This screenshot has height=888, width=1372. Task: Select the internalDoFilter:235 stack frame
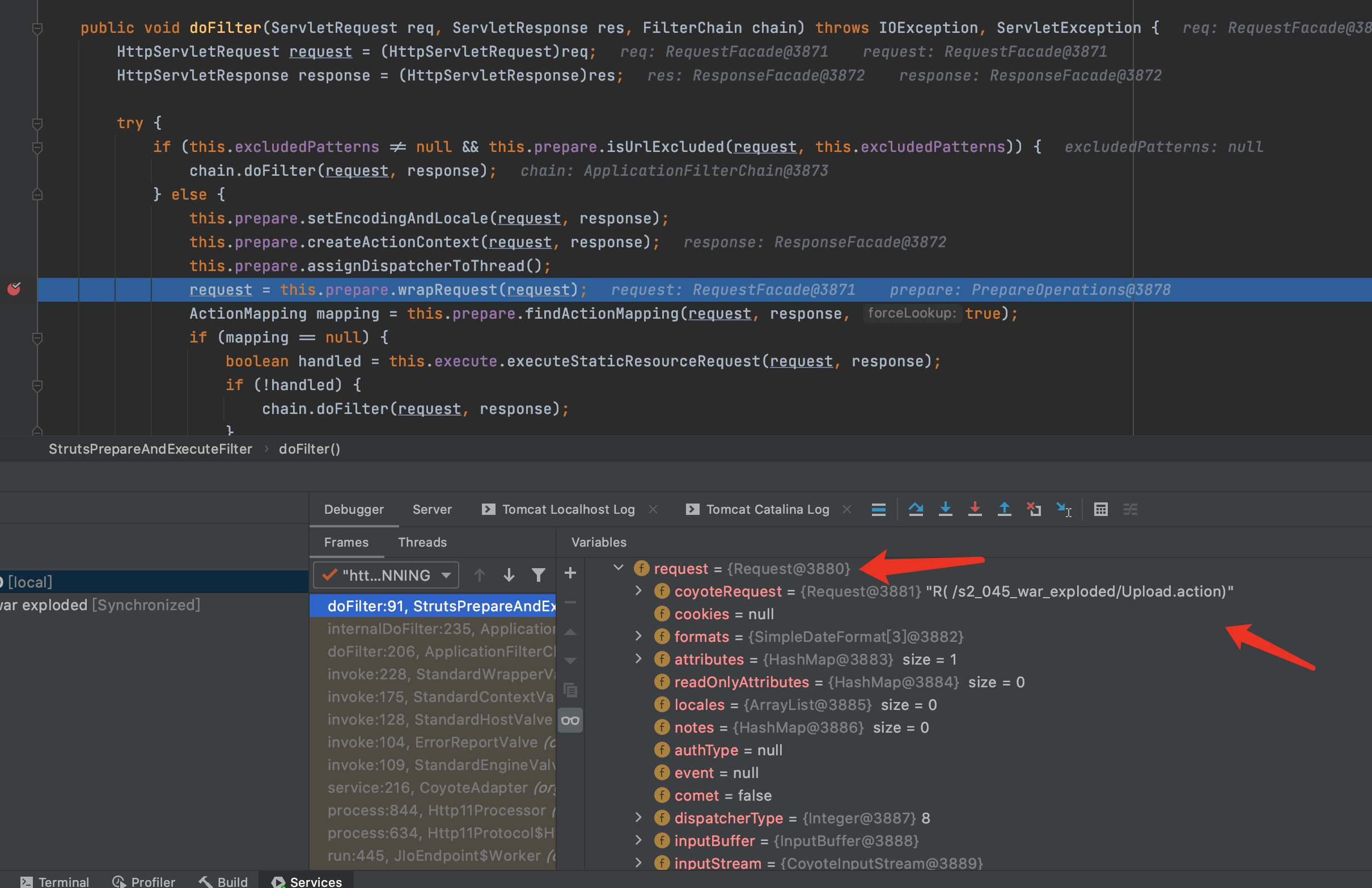[433, 628]
